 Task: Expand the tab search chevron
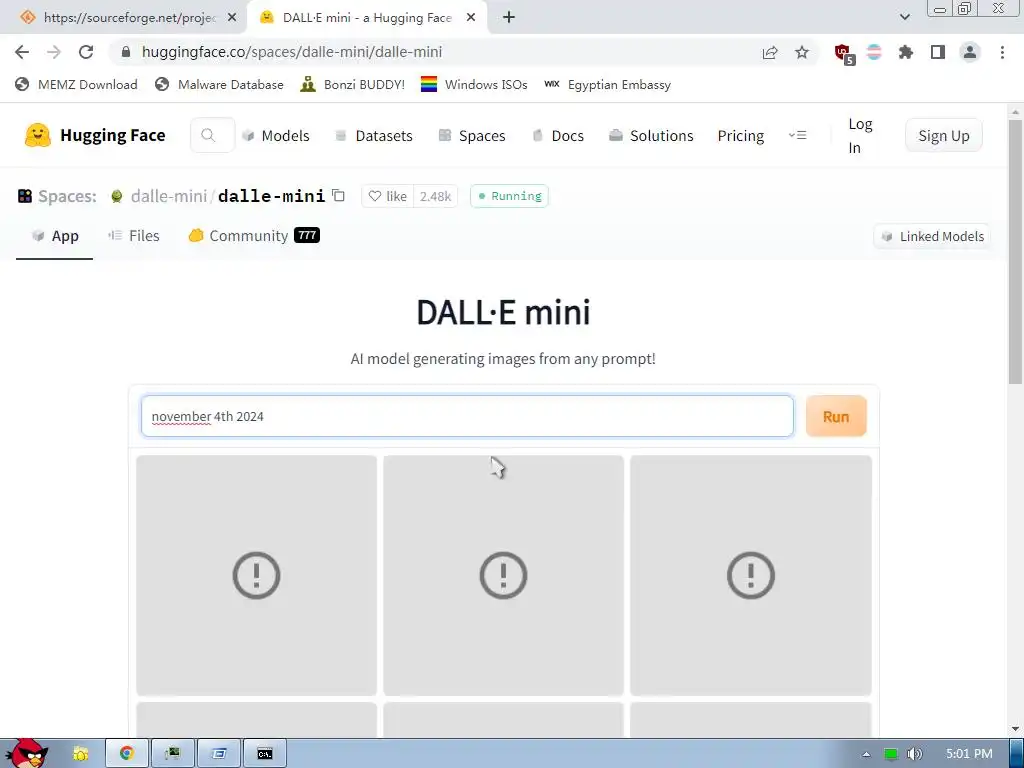(x=904, y=18)
